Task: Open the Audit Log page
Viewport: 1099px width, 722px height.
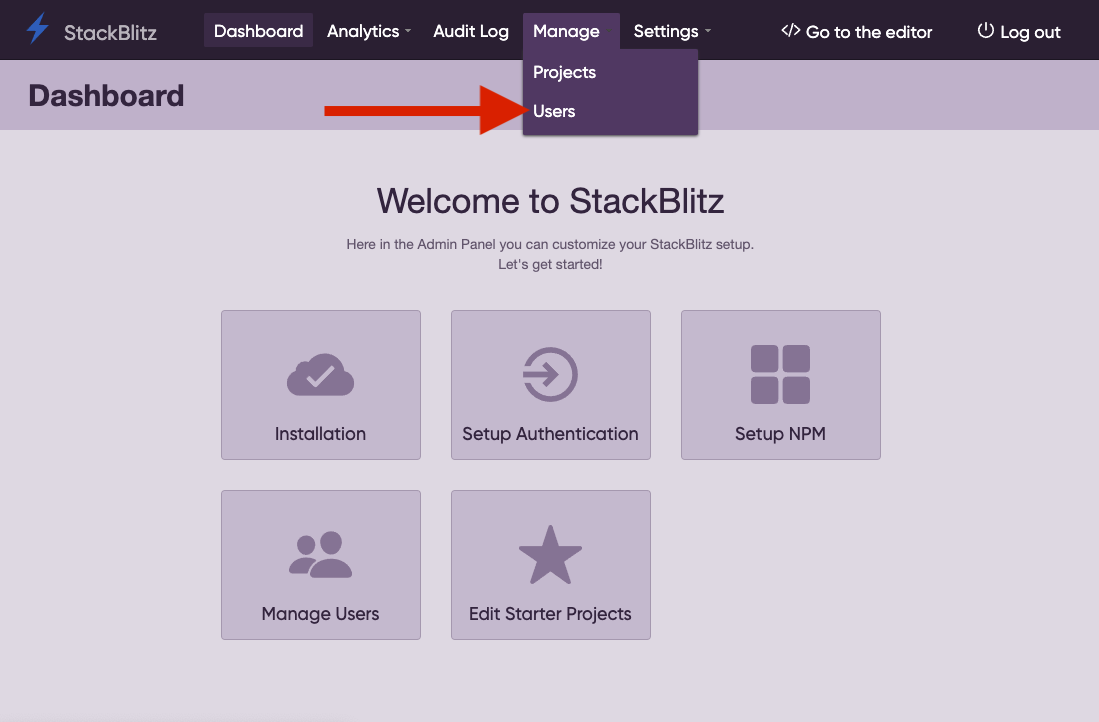Action: 471,31
